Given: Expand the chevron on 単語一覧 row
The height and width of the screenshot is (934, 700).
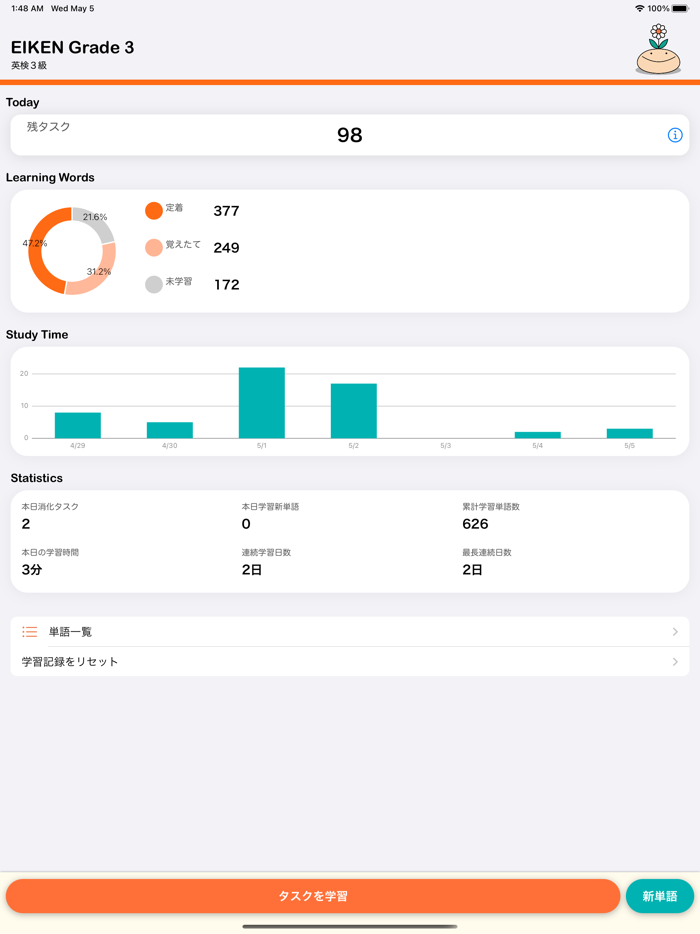Looking at the screenshot, I should pyautogui.click(x=675, y=631).
